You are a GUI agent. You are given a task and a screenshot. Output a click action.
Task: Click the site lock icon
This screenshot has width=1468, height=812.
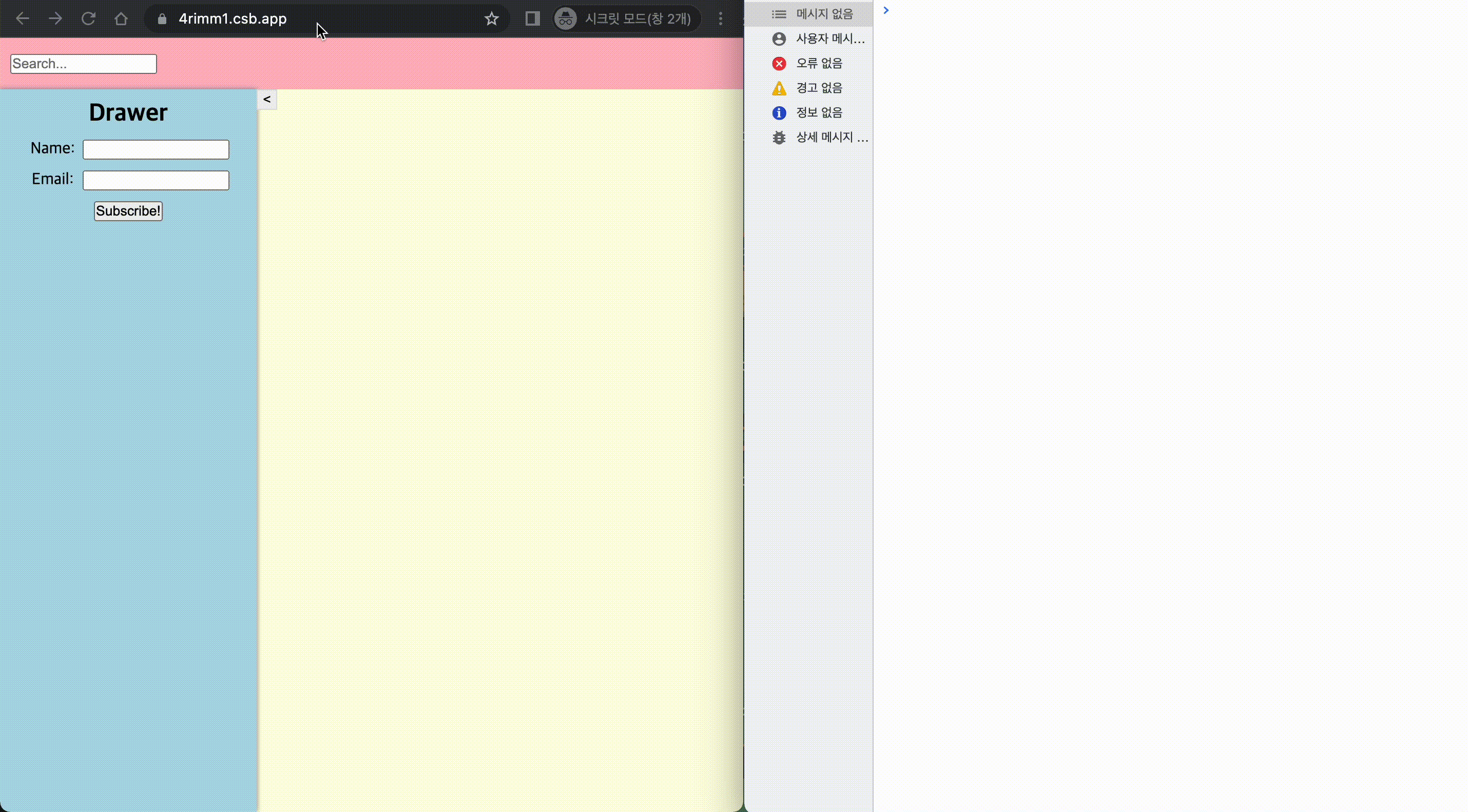pos(162,19)
